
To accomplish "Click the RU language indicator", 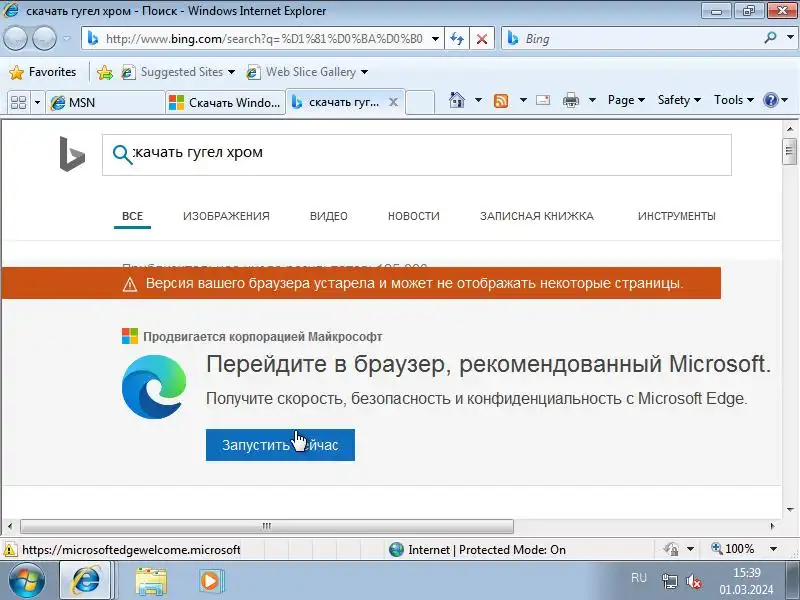I will point(639,578).
